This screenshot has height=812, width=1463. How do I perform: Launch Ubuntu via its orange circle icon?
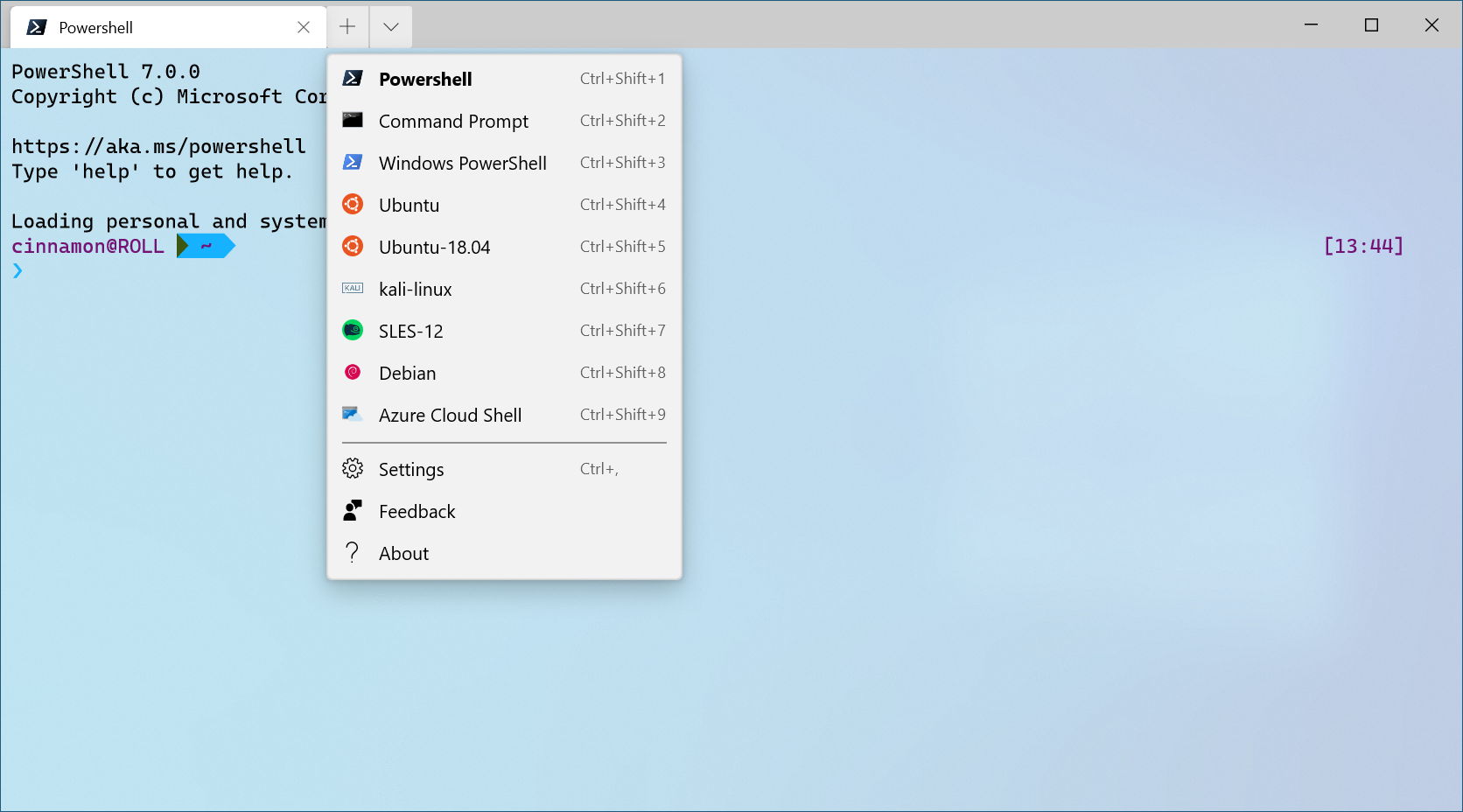tap(353, 204)
